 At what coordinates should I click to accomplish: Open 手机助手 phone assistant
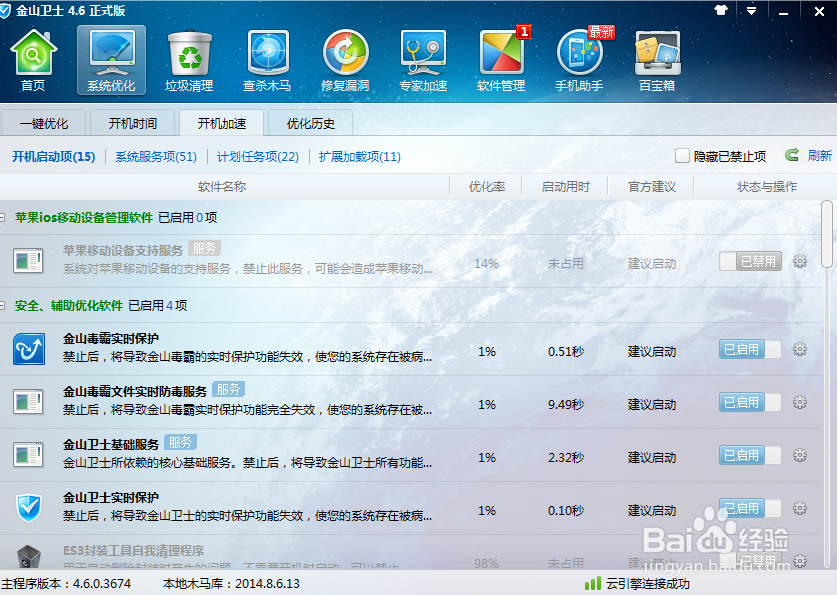[x=579, y=60]
